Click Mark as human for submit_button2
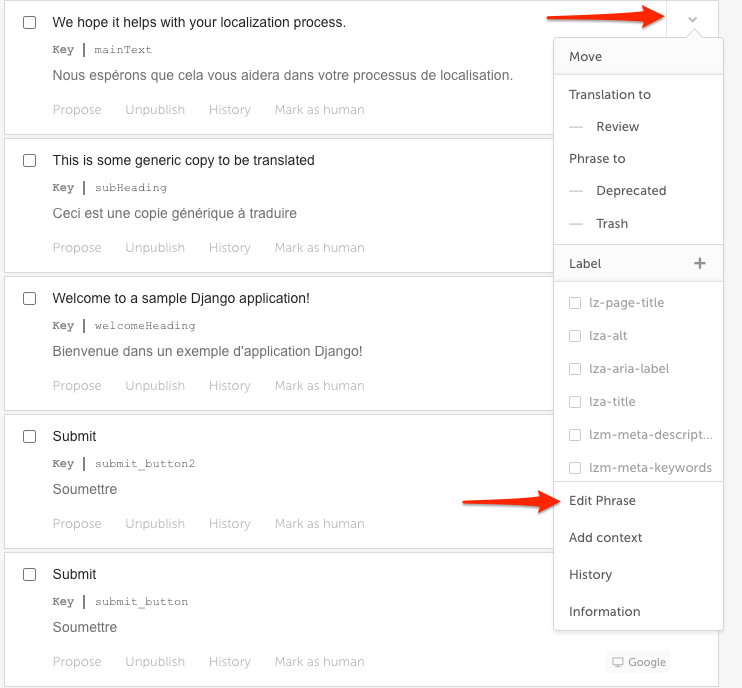This screenshot has width=742, height=688. pos(319,524)
